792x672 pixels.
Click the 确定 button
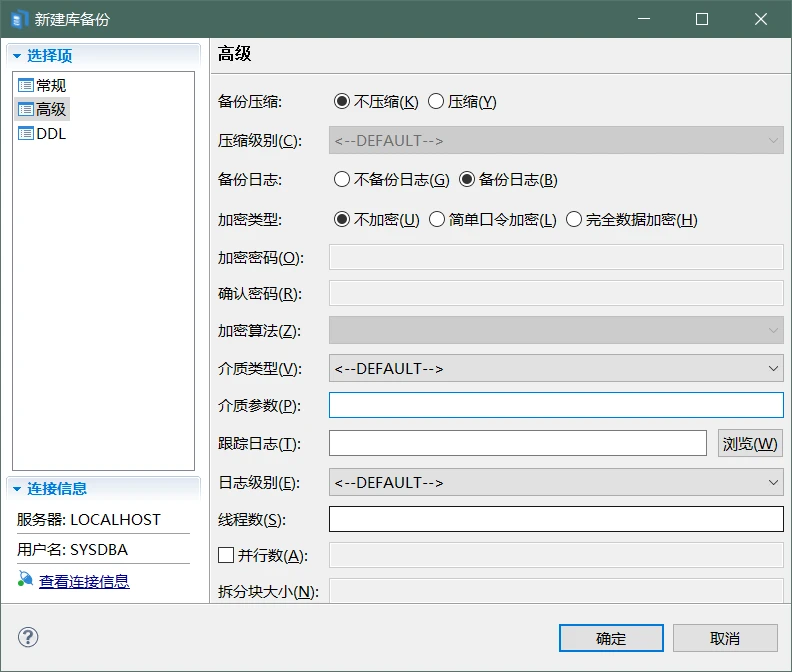pyautogui.click(x=611, y=638)
